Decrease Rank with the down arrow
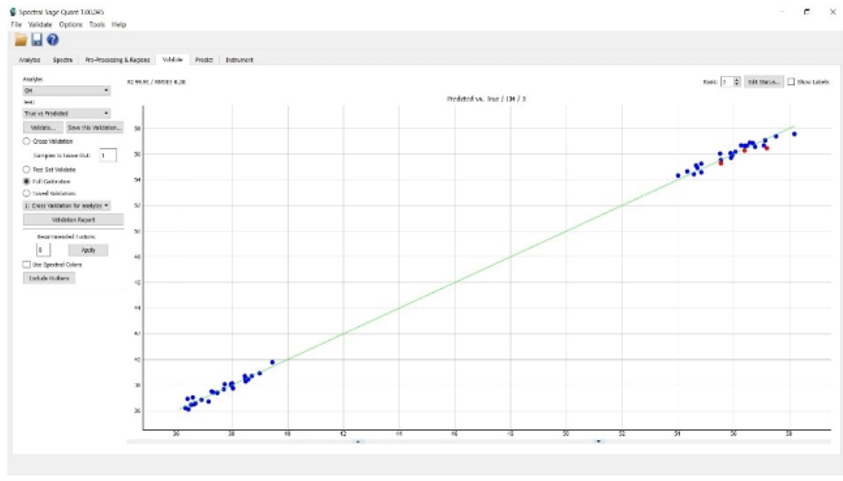 point(737,84)
